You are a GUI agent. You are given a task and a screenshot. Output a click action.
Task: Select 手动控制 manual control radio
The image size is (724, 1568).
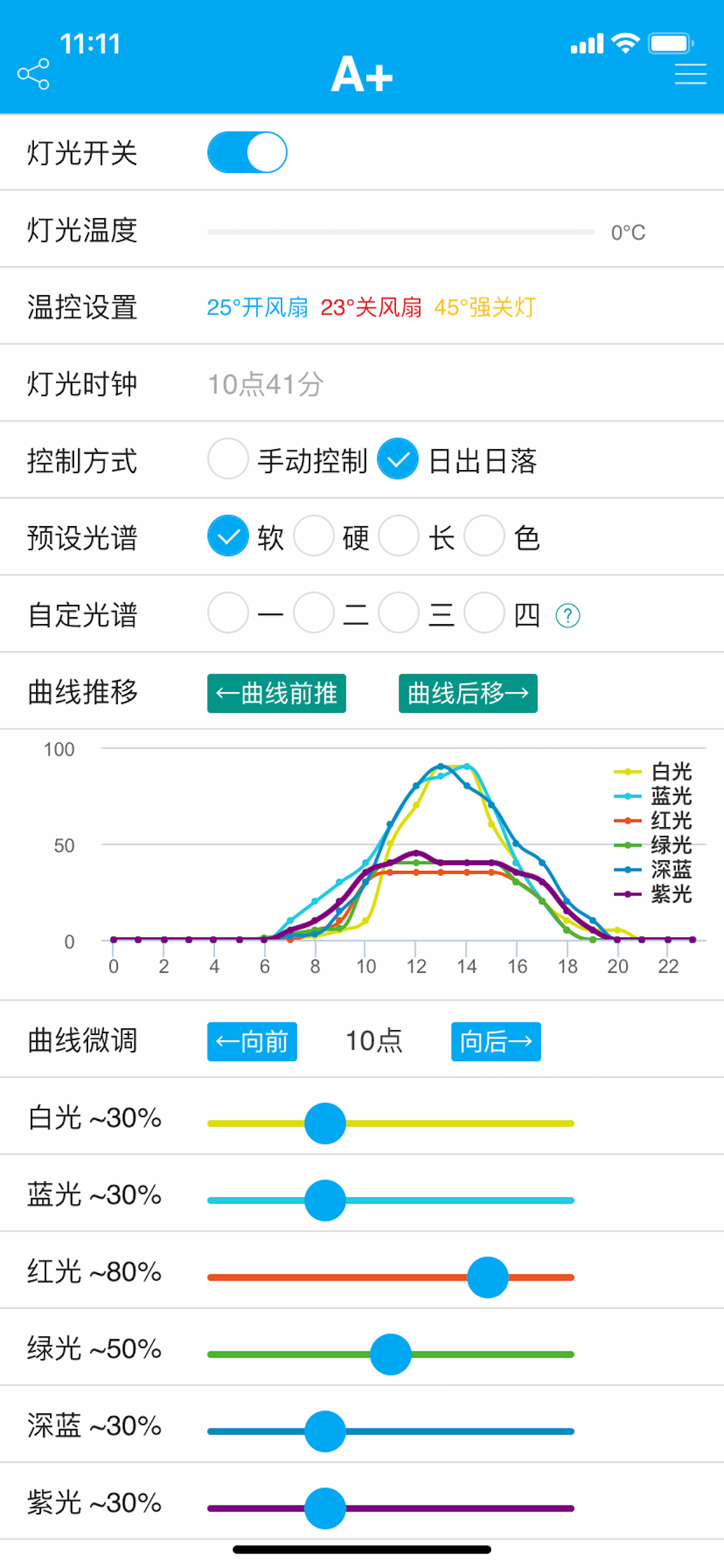click(227, 459)
